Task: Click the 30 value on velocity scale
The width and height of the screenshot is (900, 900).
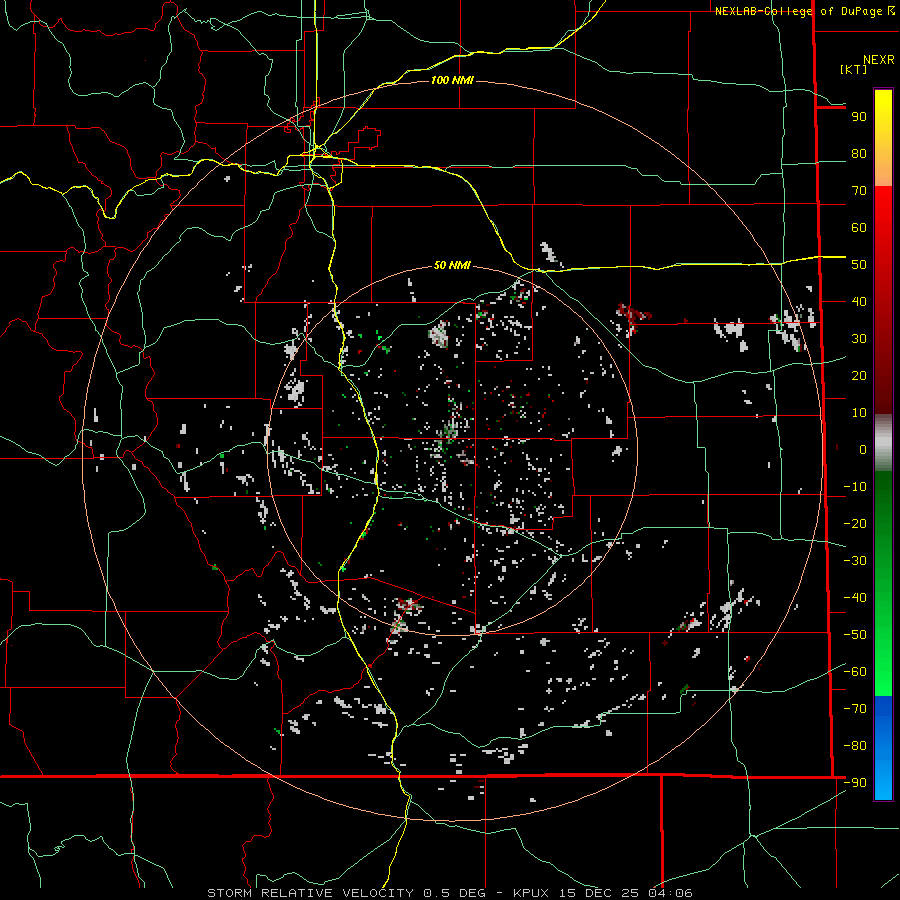Action: [859, 339]
